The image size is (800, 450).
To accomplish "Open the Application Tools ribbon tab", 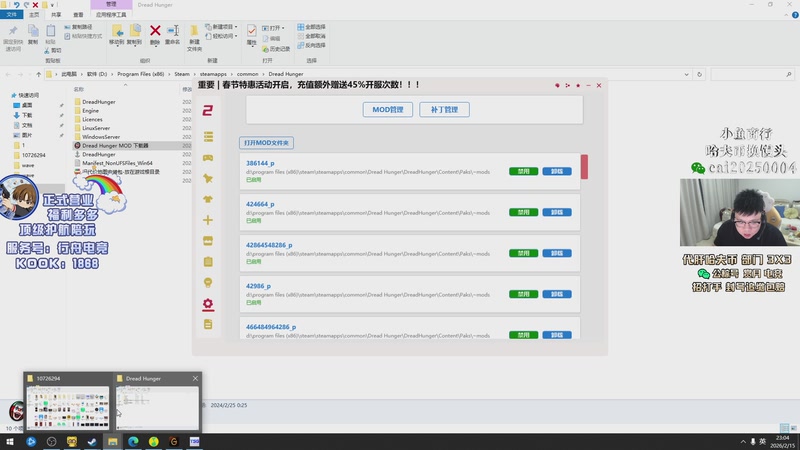I will point(111,15).
